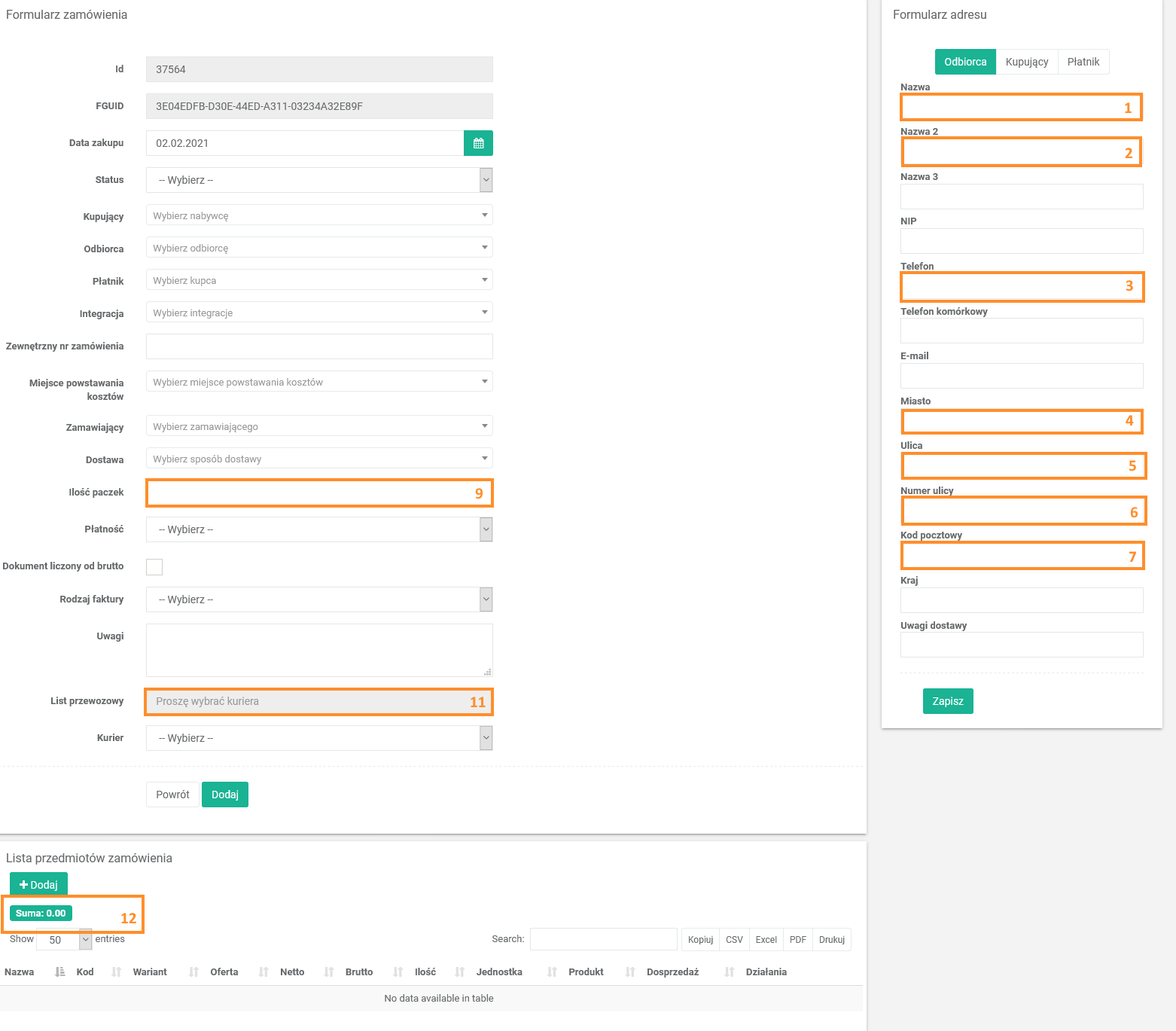Focus the table Search field
This screenshot has height=1031, width=1176.
point(603,939)
